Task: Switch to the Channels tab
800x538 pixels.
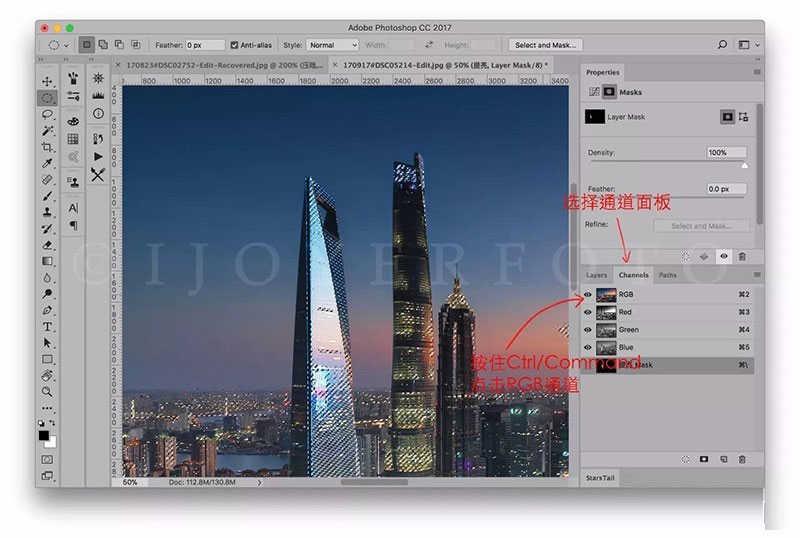Action: [x=633, y=275]
